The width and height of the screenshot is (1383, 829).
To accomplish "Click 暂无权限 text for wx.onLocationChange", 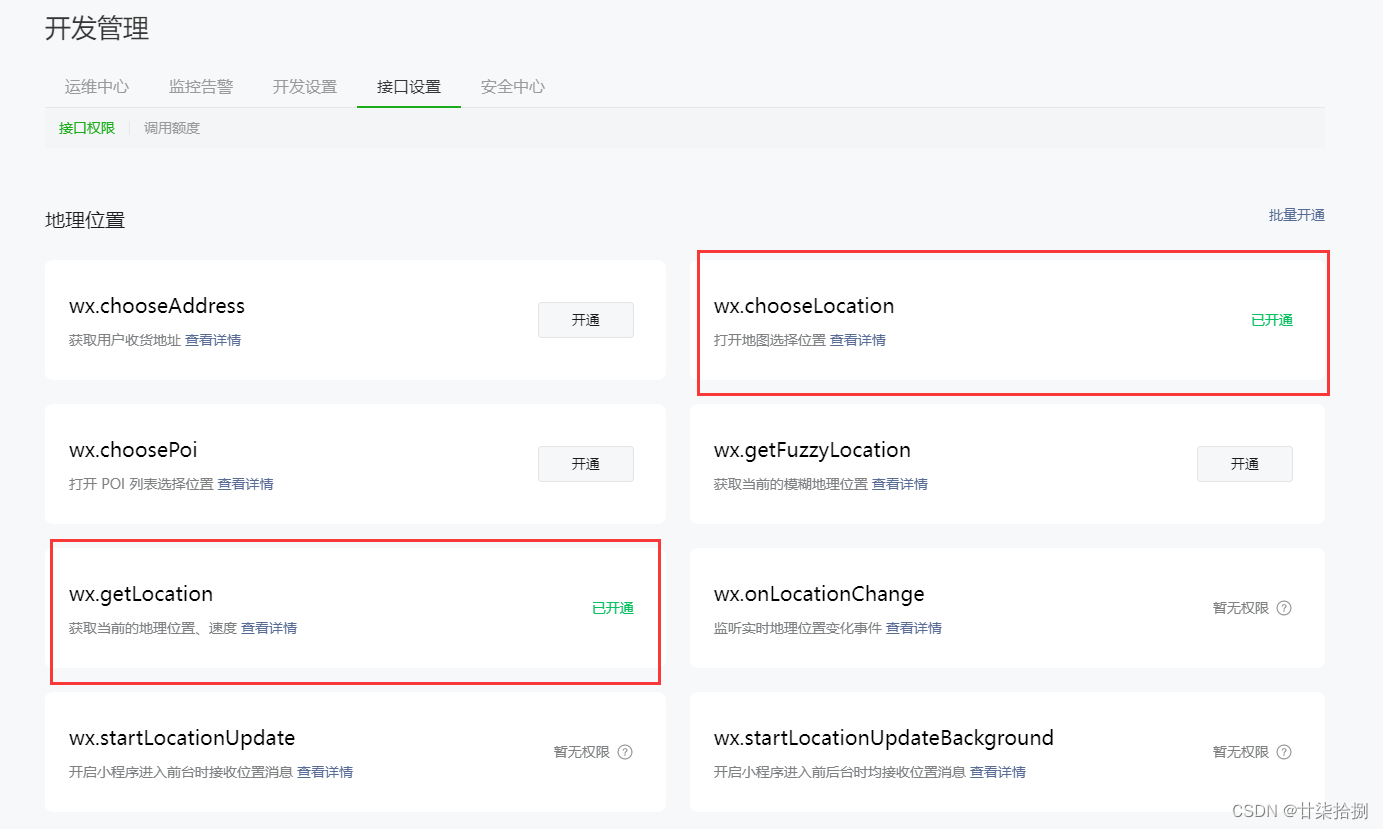I will tap(1241, 608).
